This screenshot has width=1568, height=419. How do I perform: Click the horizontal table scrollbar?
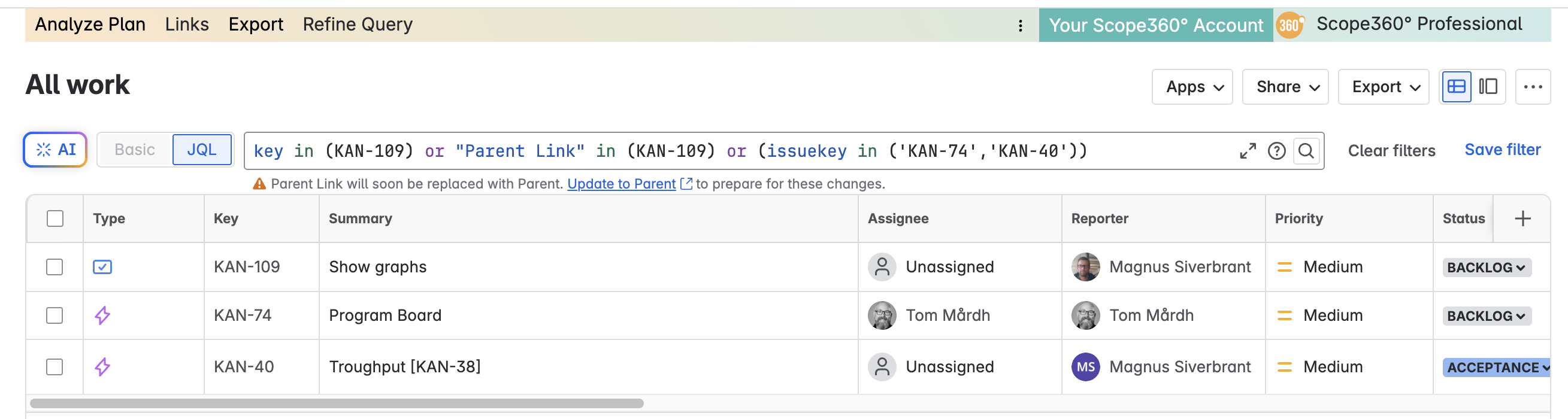336,403
